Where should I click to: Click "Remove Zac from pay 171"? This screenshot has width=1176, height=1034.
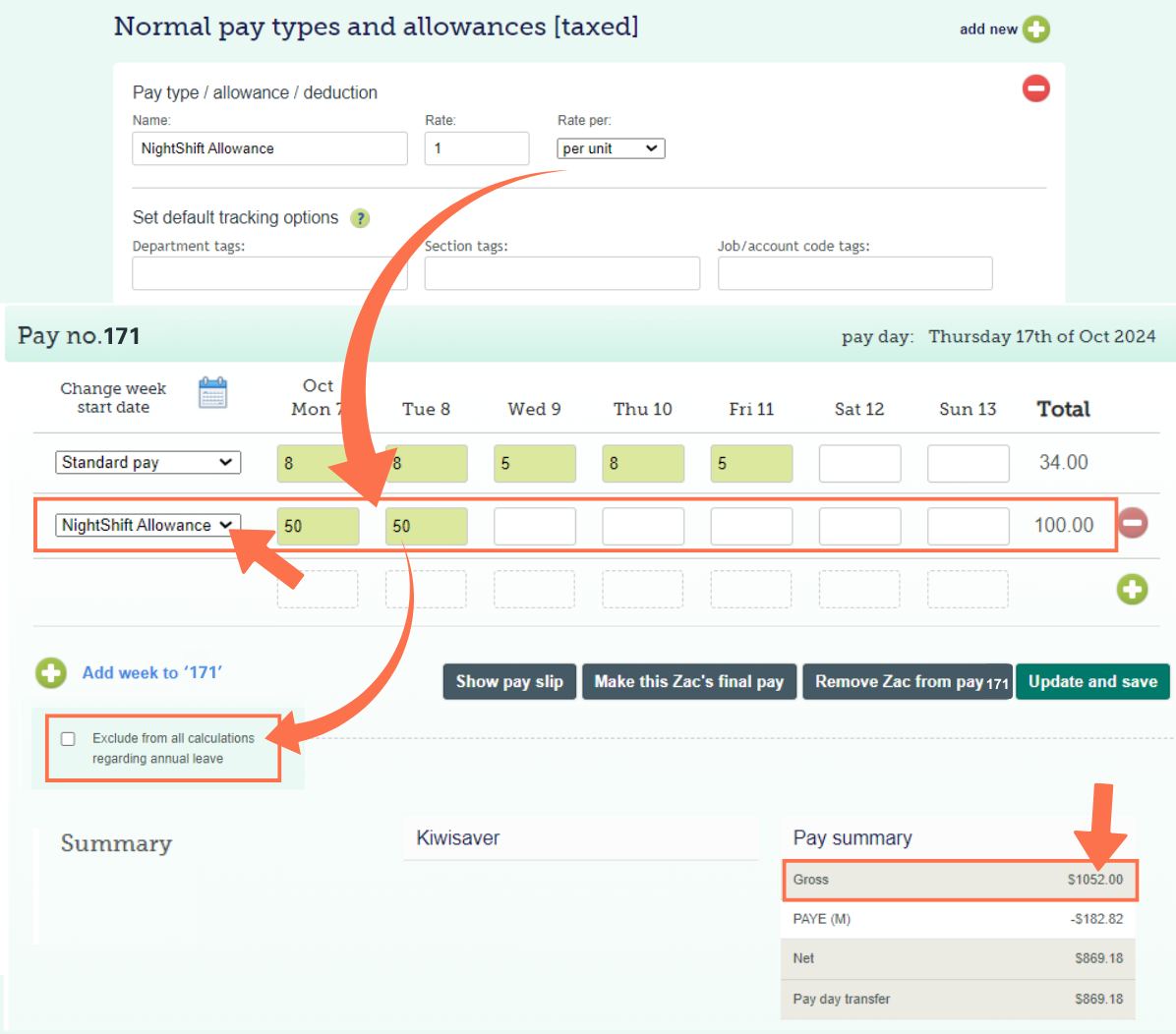(x=907, y=681)
